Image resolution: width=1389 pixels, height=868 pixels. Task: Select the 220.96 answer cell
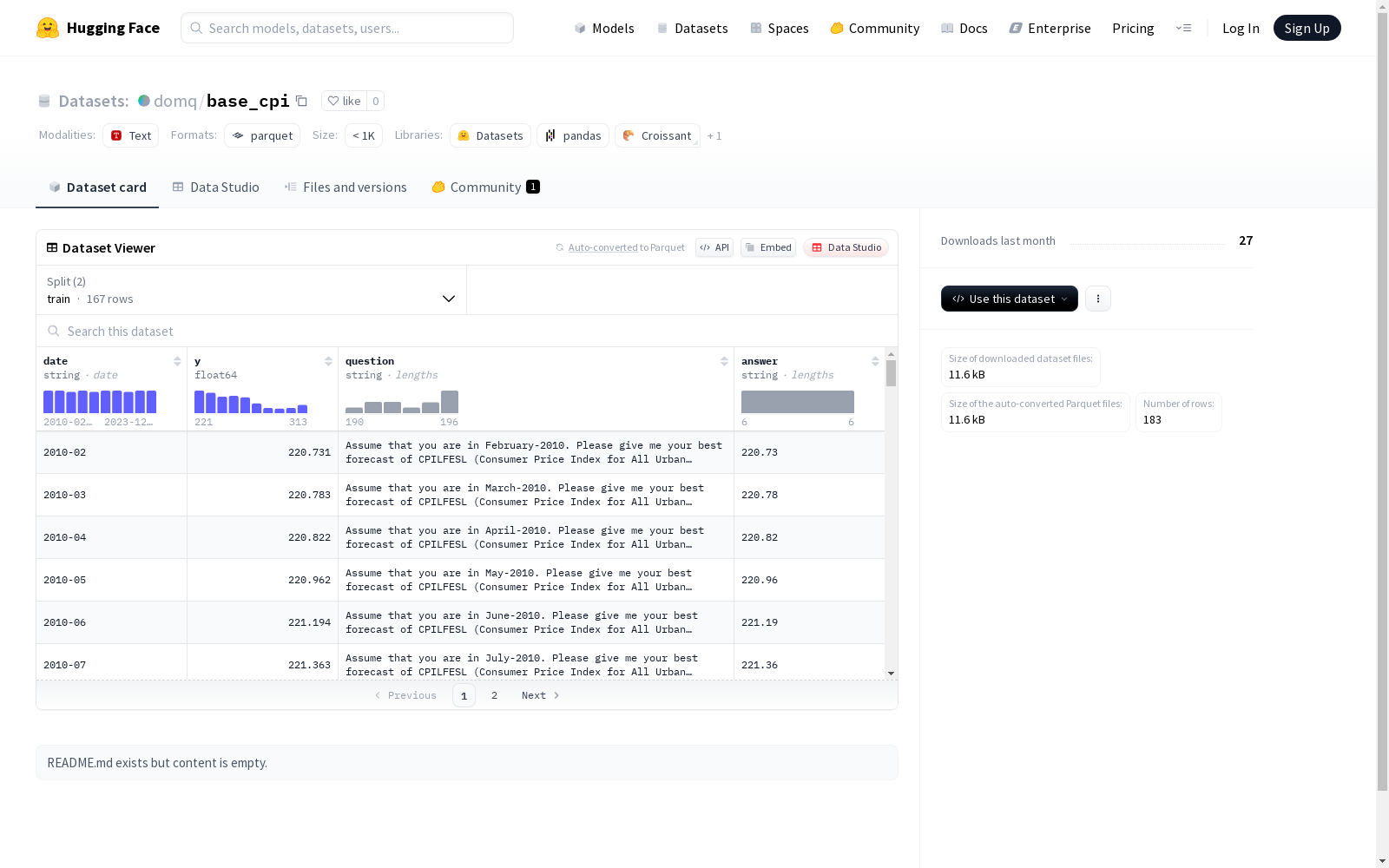809,580
